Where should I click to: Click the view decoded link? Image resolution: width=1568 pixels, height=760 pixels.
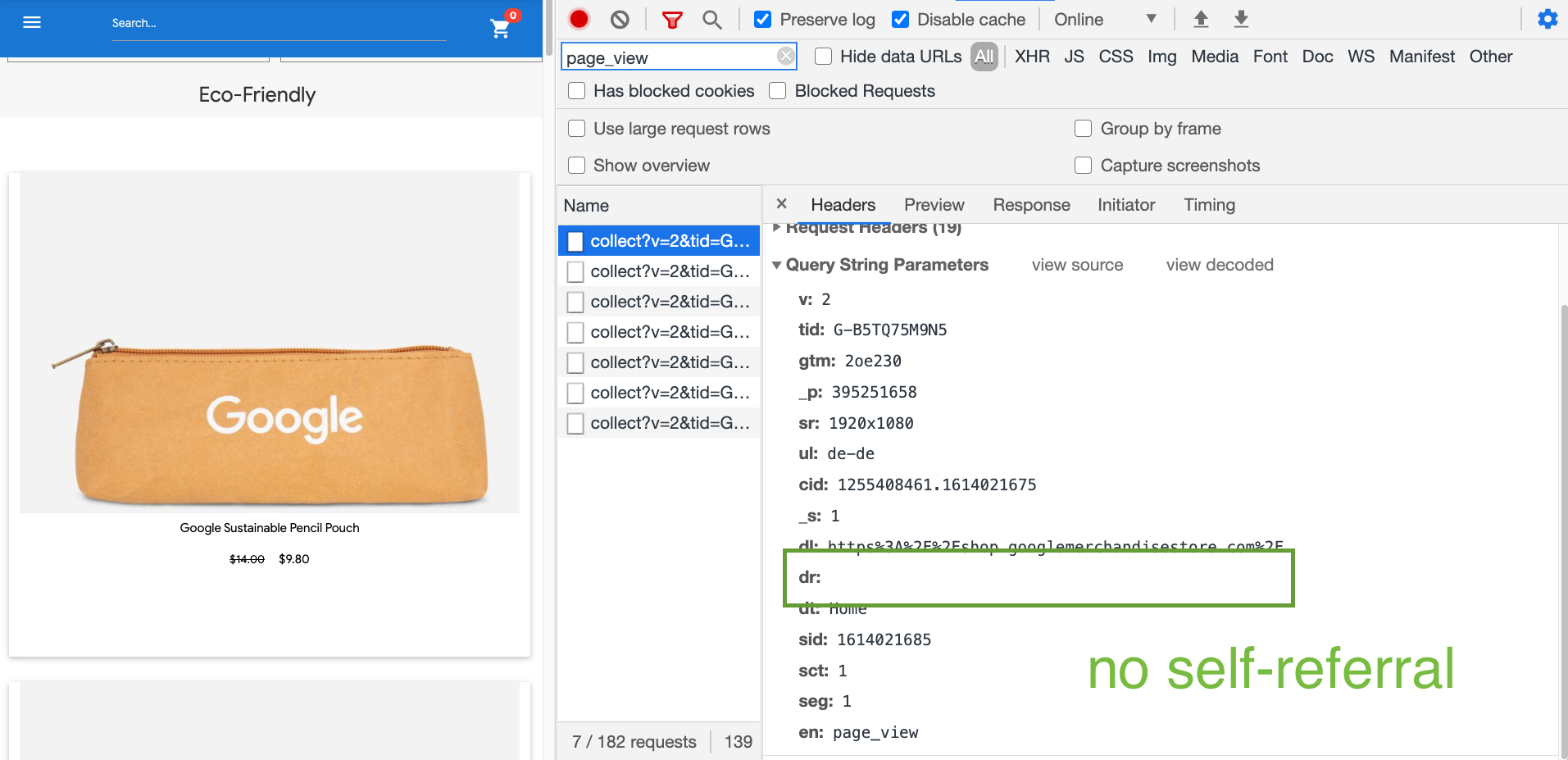point(1219,265)
